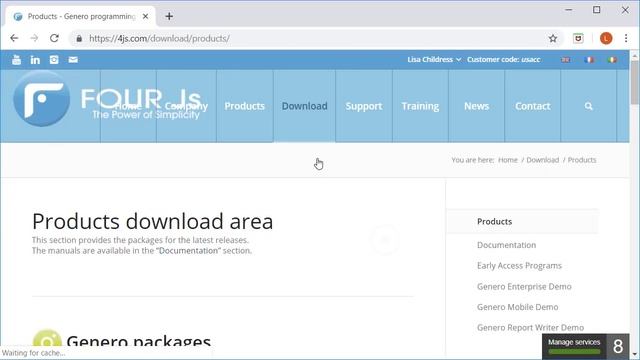Click the Manage services button
The image size is (640, 360).
click(574, 347)
